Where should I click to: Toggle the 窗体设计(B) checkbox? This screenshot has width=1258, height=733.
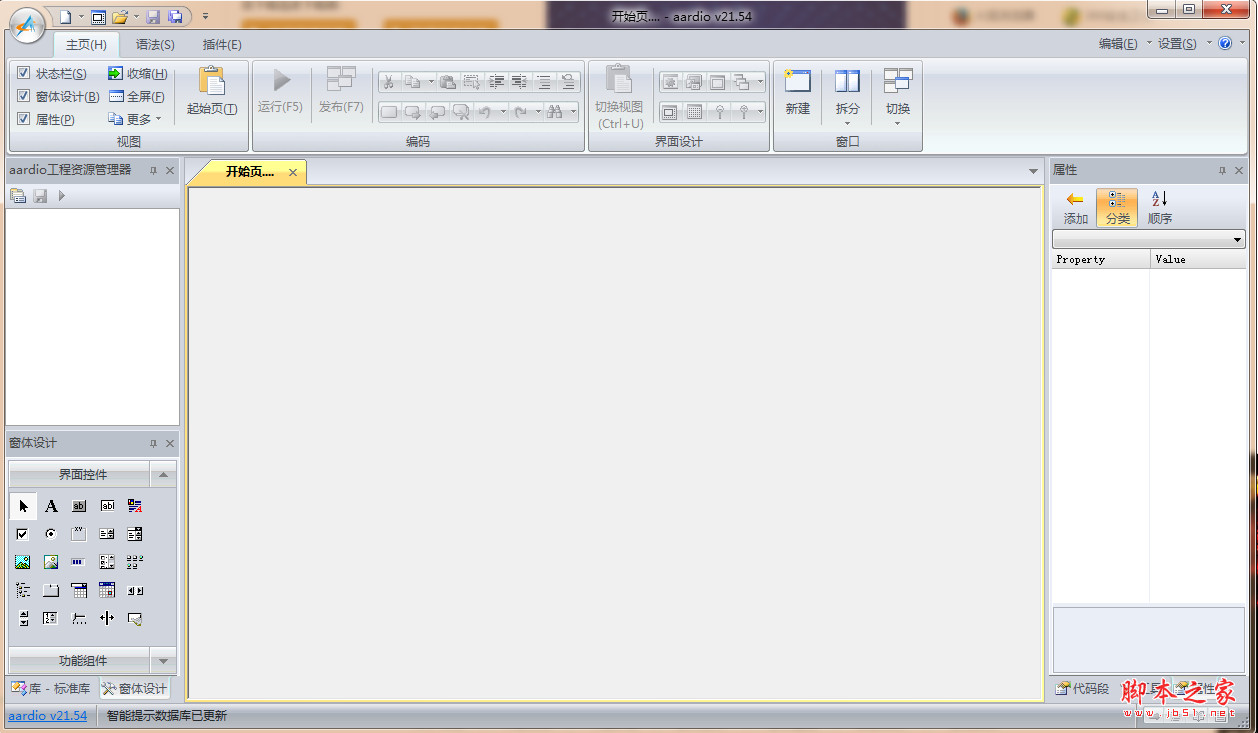point(23,96)
